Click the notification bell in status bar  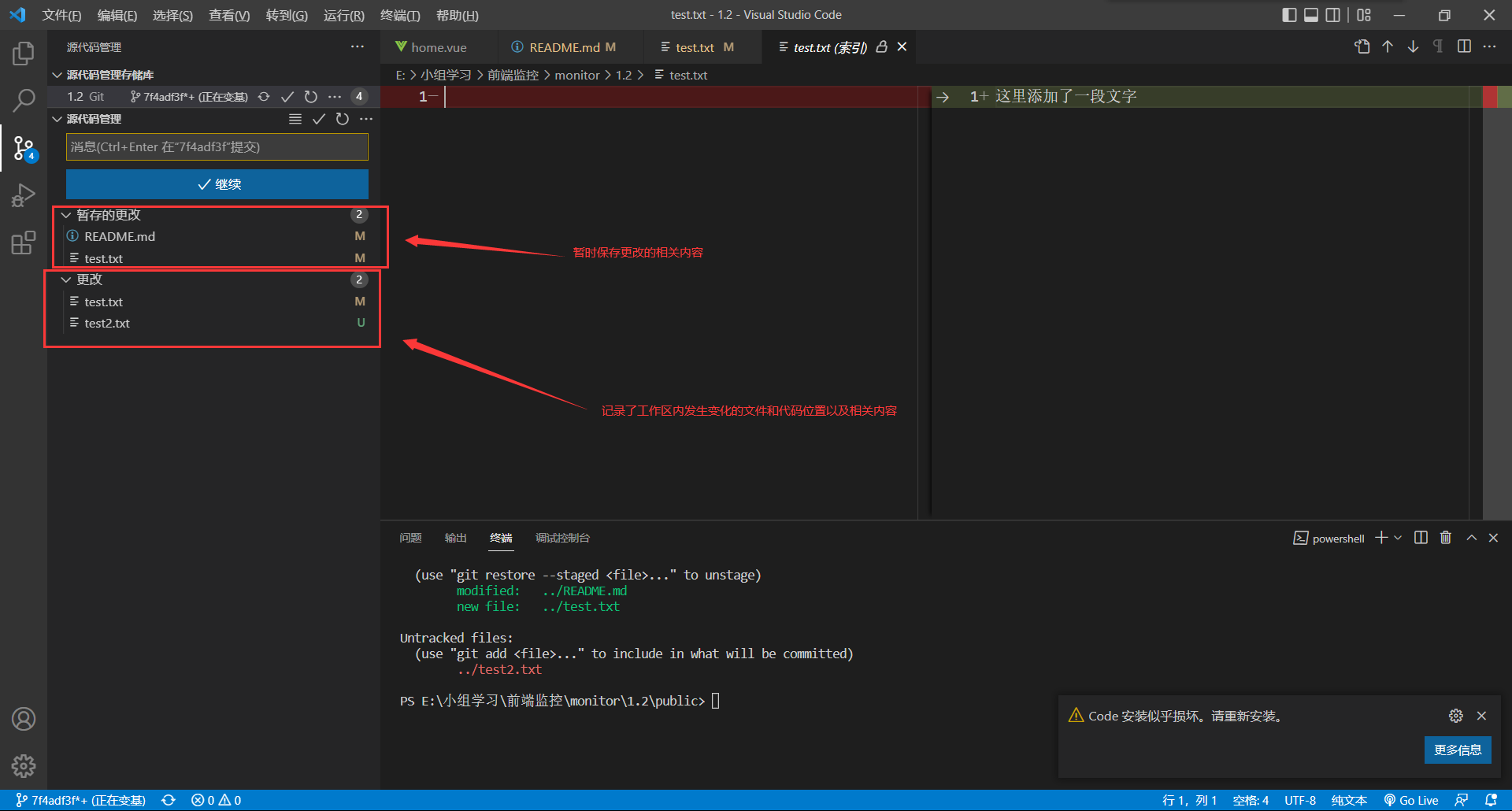pos(1491,800)
